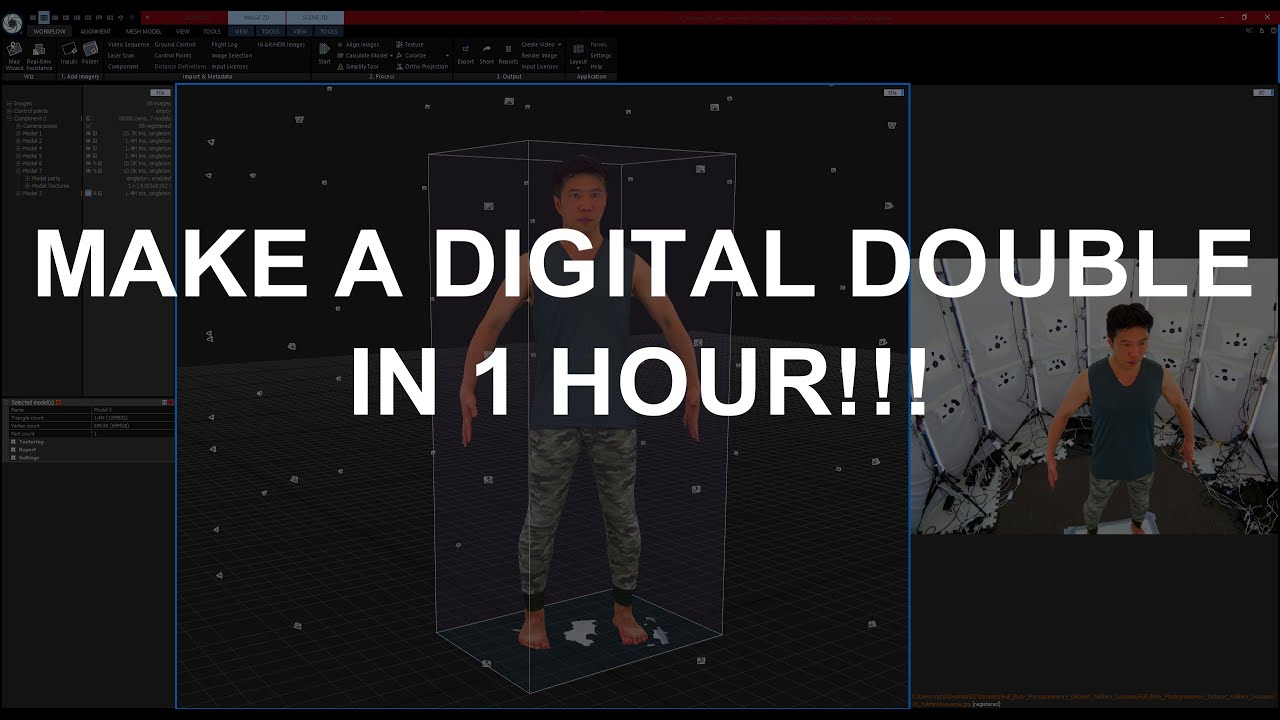Viewport: 1280px width, 720px height.
Task: Expand the Report section in Selected model panel
Action: pyautogui.click(x=14, y=449)
